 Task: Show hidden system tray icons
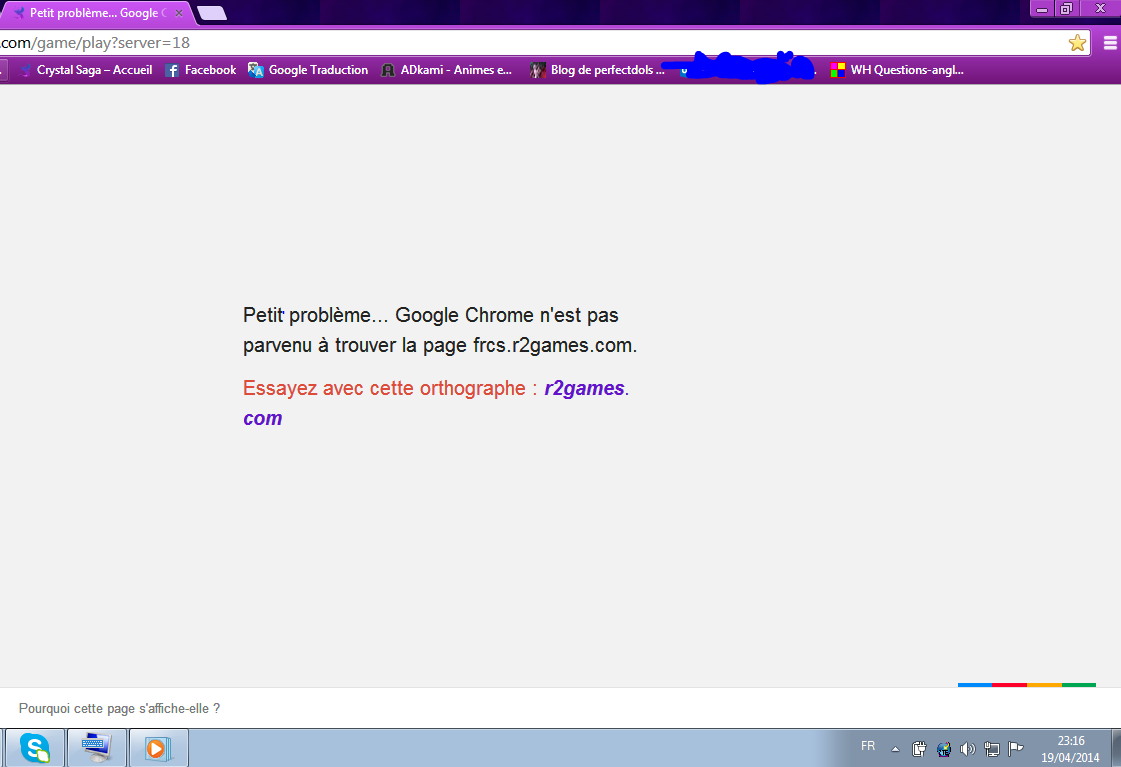[x=895, y=748]
